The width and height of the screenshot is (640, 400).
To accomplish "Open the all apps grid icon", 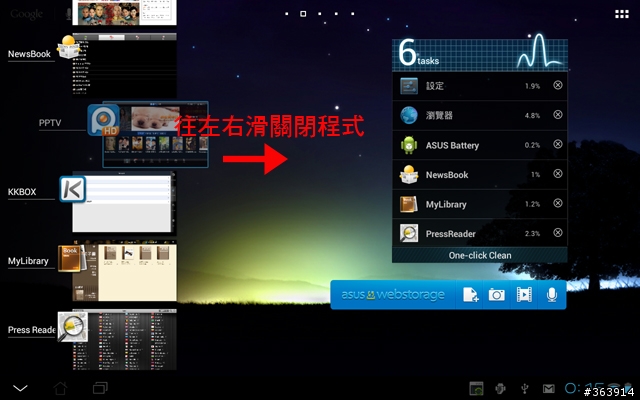I will (x=622, y=14).
